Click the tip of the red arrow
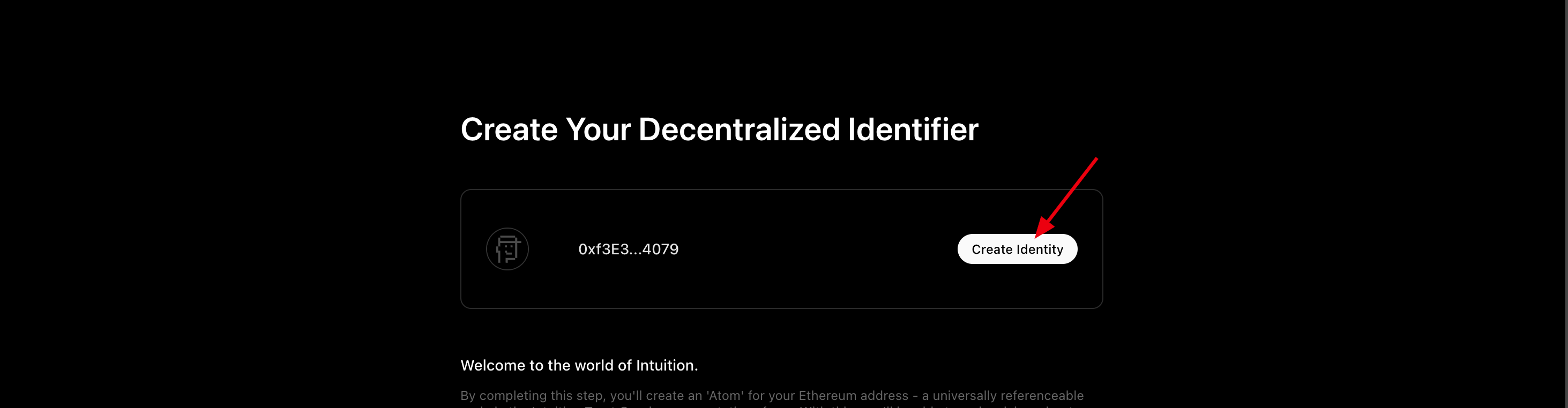Viewport: 1568px width, 408px height. click(1037, 236)
